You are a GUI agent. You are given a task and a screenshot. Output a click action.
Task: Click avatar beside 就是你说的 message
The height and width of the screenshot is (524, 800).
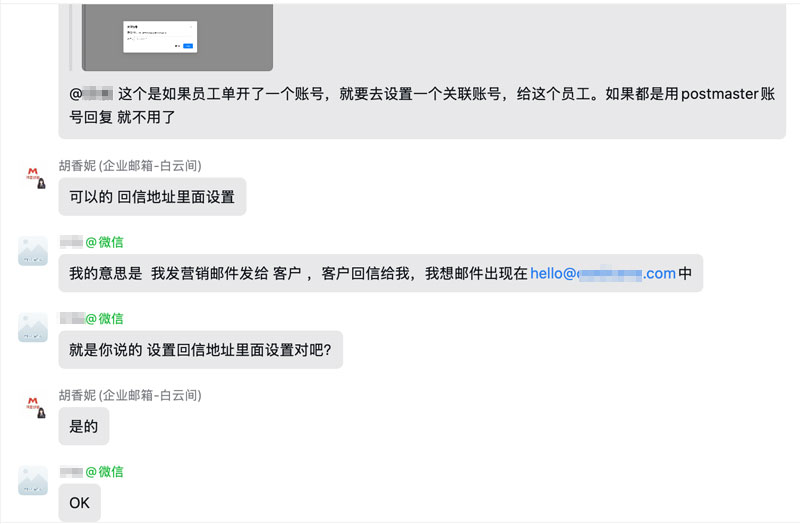point(33,328)
